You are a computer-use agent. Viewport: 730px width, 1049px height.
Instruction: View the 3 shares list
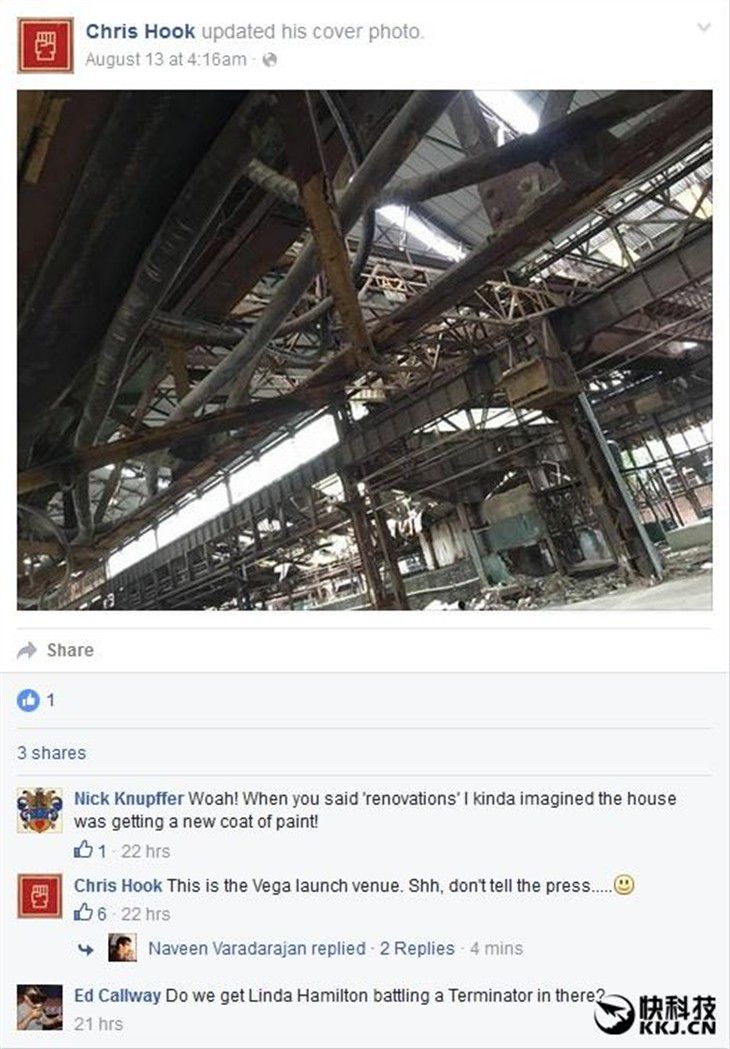point(52,753)
